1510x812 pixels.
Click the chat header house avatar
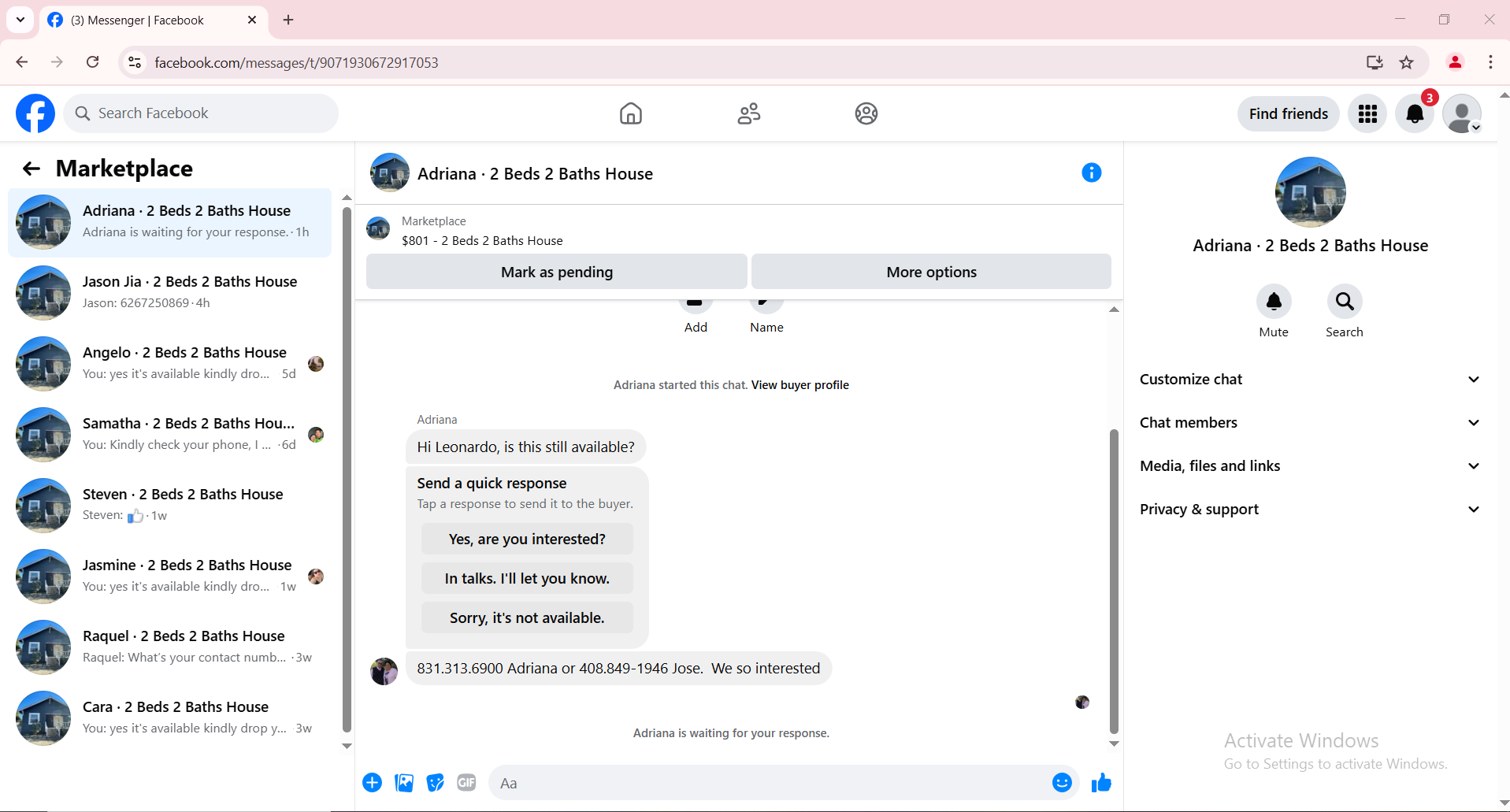390,172
